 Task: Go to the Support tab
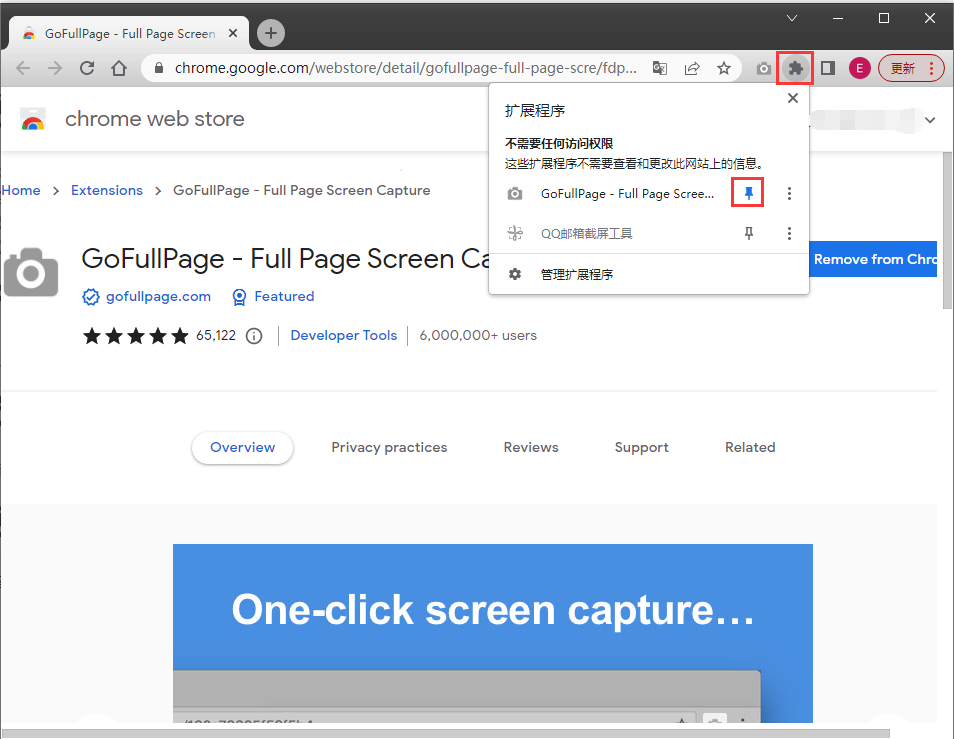point(641,448)
